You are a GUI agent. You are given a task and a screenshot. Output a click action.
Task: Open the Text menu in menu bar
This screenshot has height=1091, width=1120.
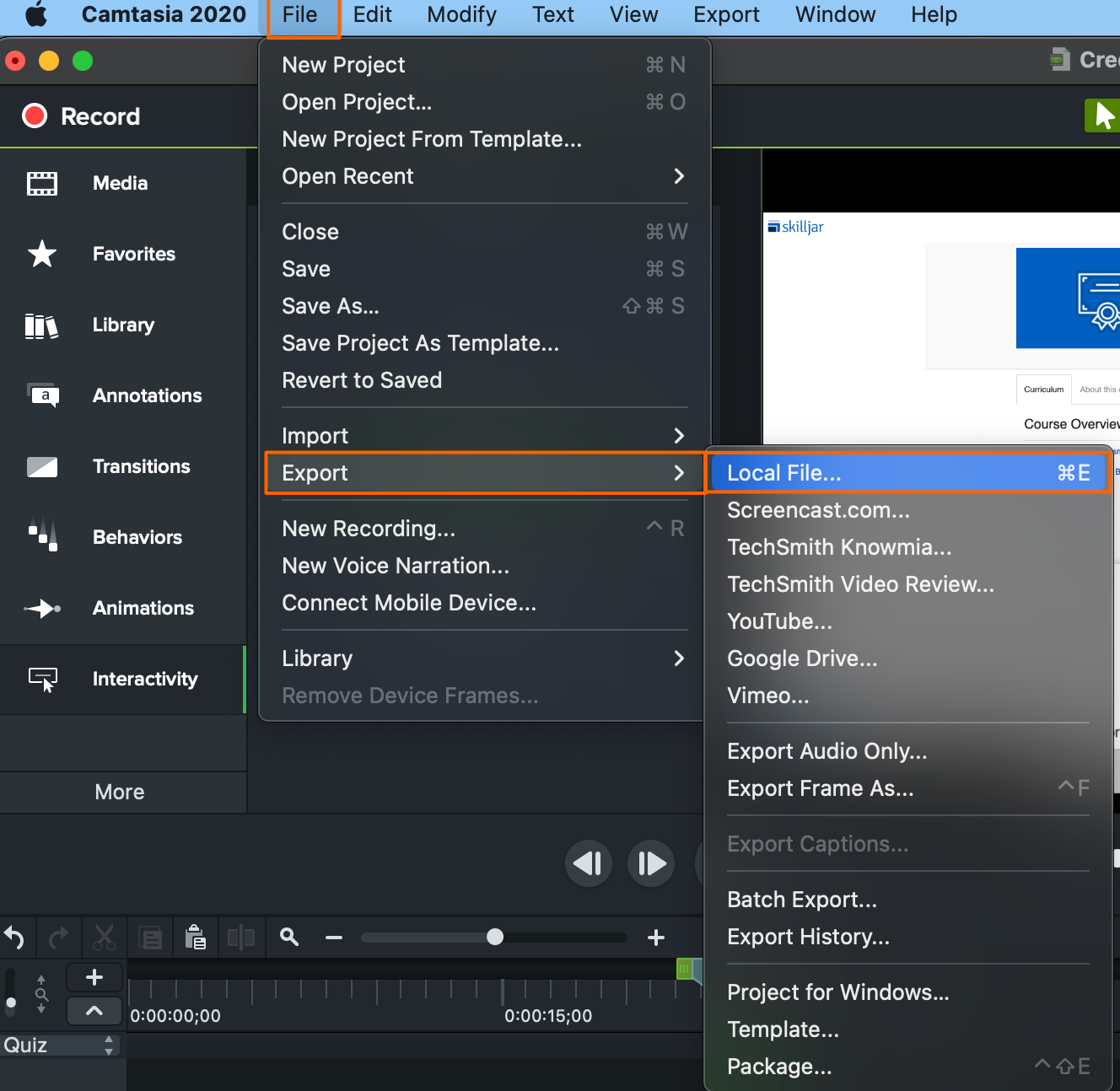(x=553, y=14)
